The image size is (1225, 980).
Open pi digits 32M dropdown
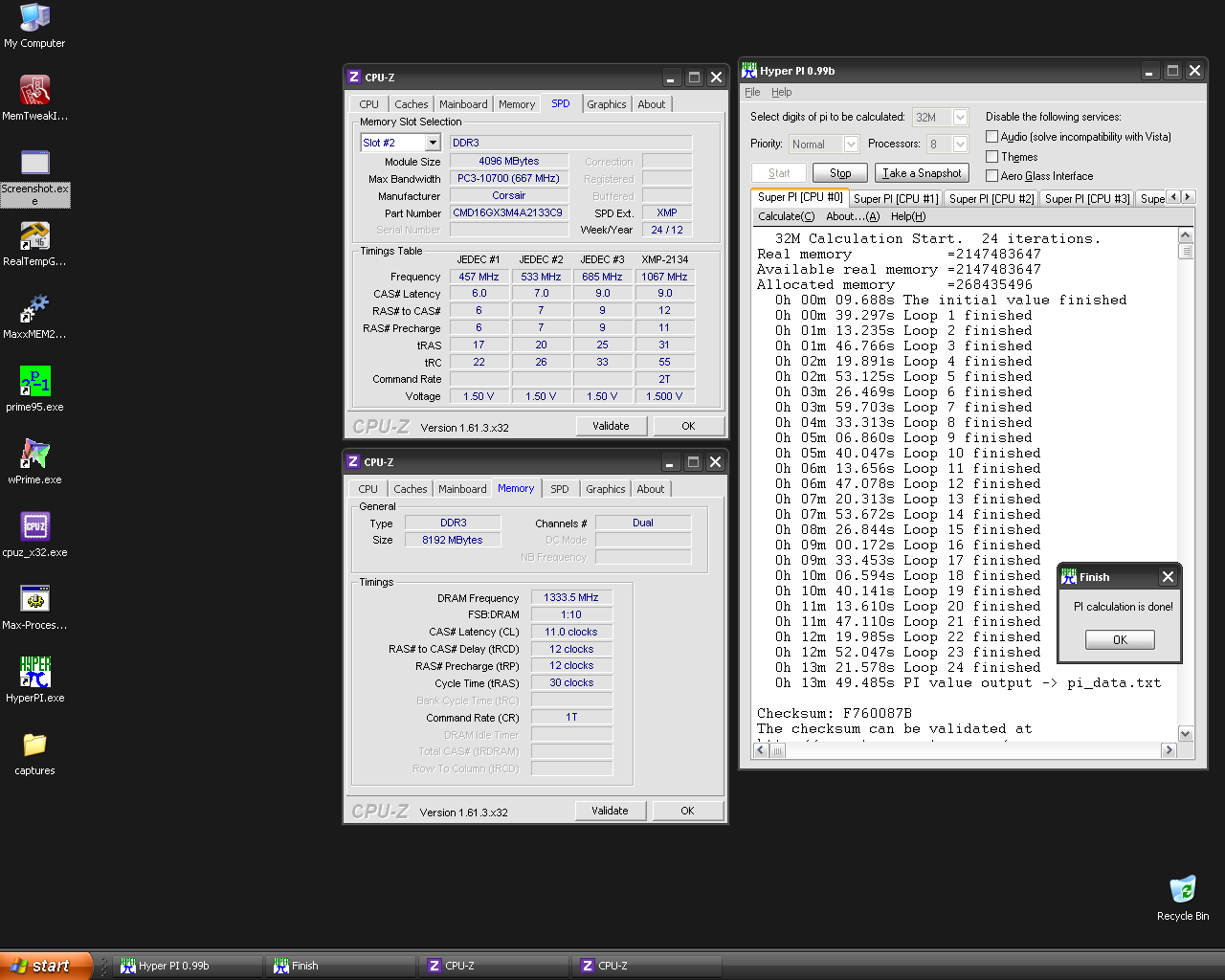960,117
